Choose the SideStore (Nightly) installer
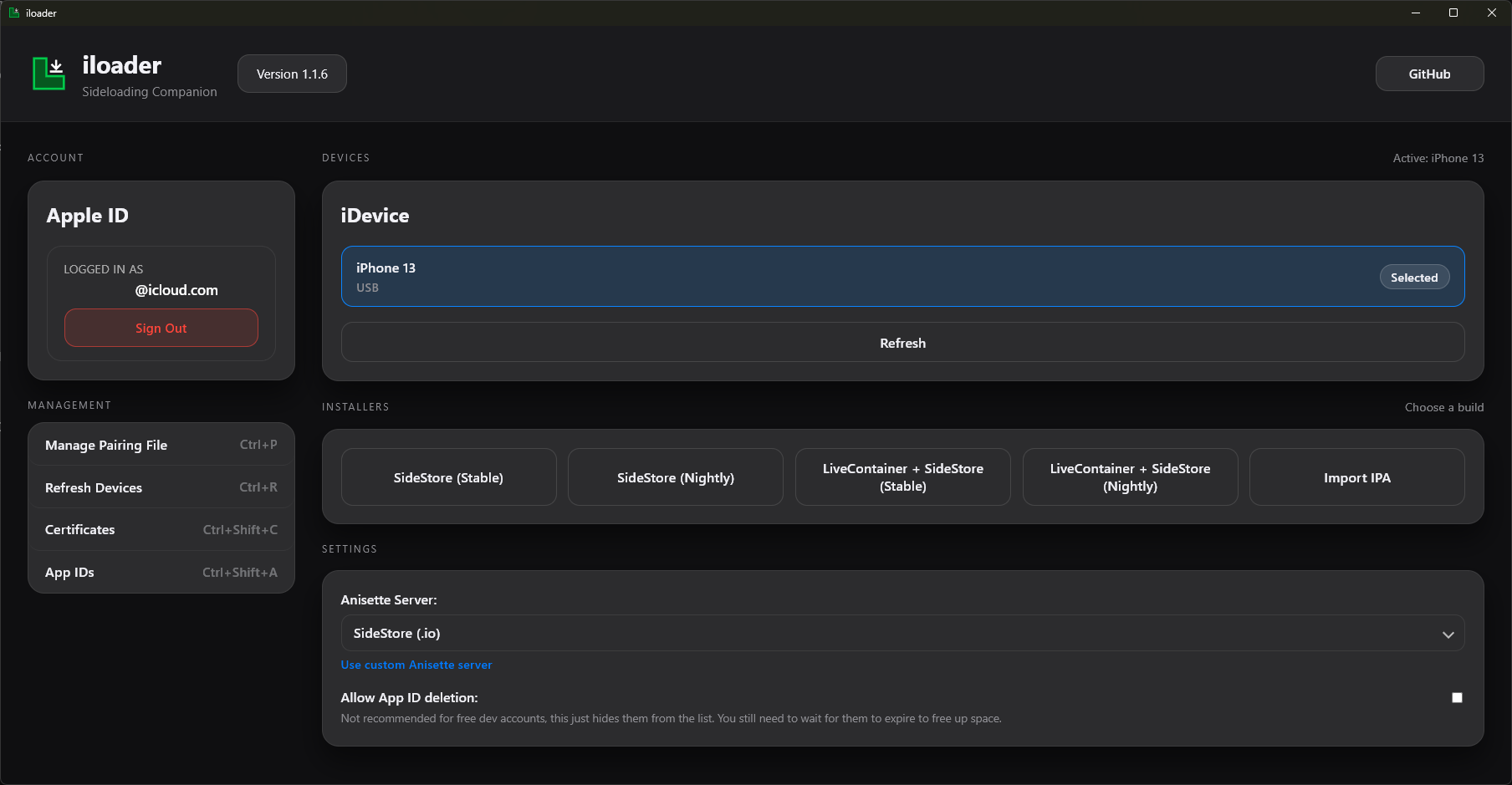The image size is (1512, 785). [x=675, y=477]
